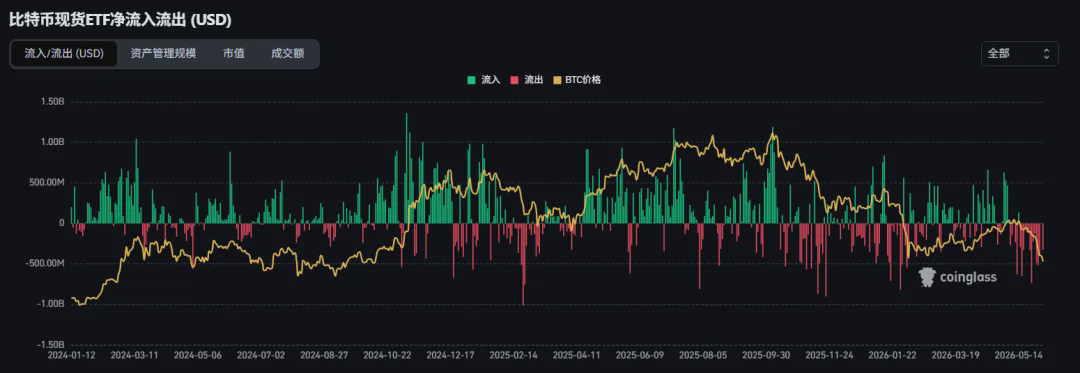Click the red 流出 legend color square
This screenshot has height=373, width=1080.
515,81
